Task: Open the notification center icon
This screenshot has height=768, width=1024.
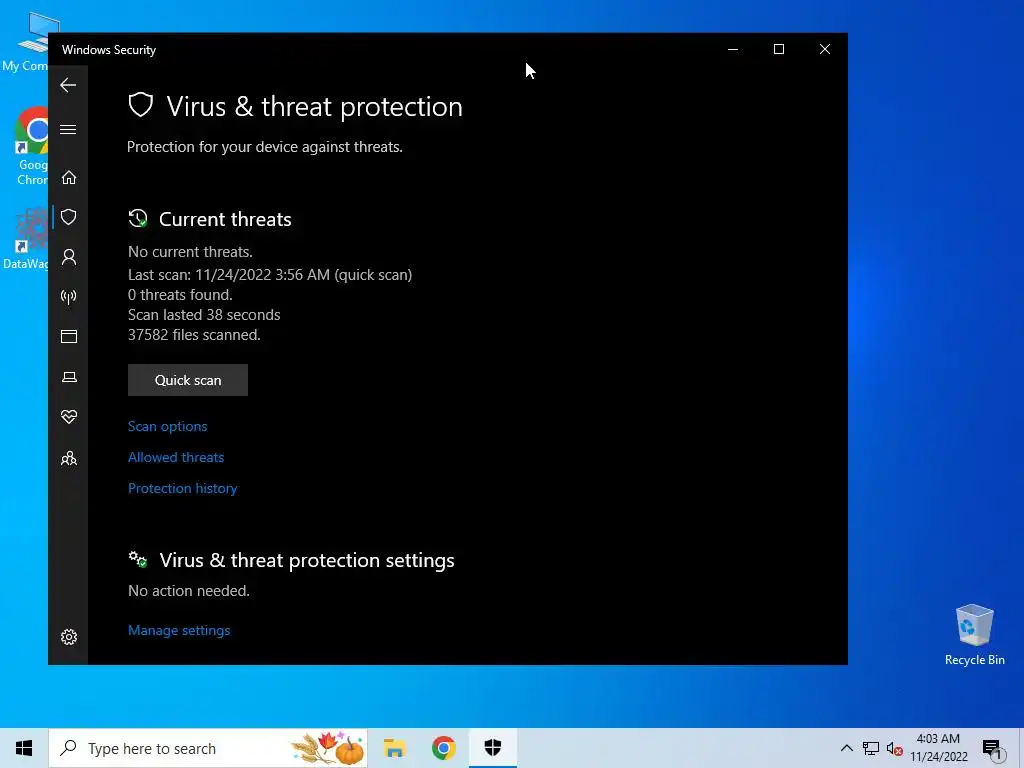Action: (x=992, y=749)
